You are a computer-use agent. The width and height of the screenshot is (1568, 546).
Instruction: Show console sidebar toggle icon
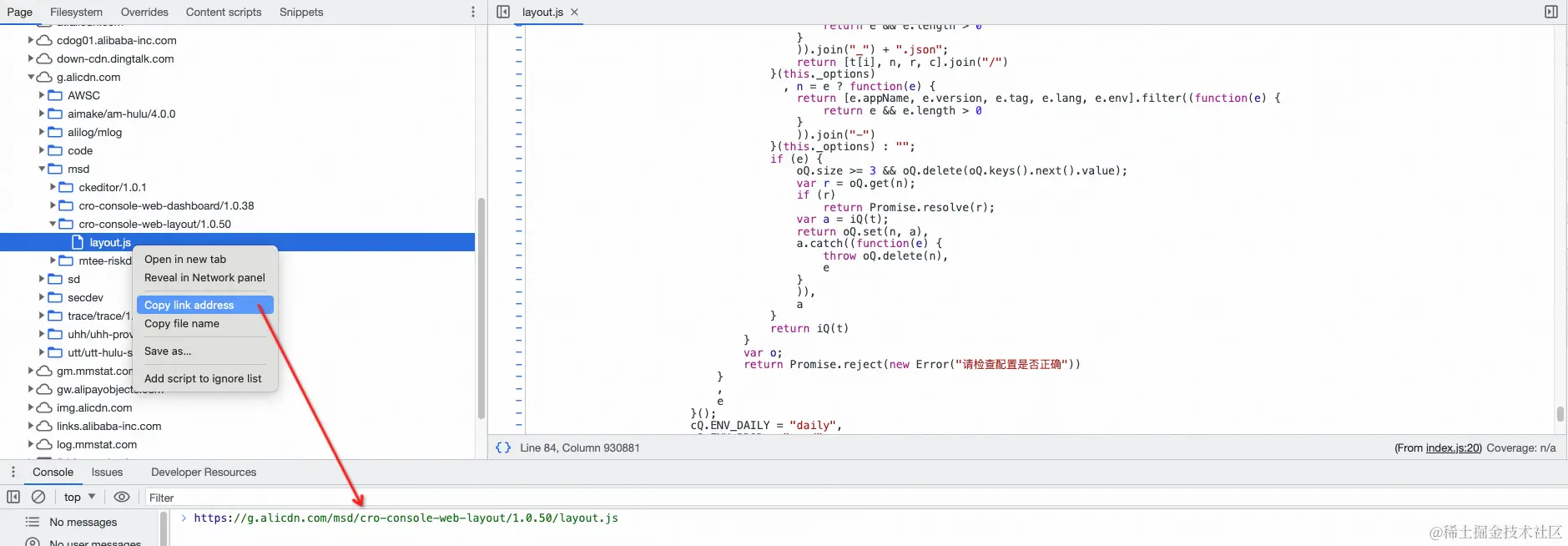click(13, 497)
